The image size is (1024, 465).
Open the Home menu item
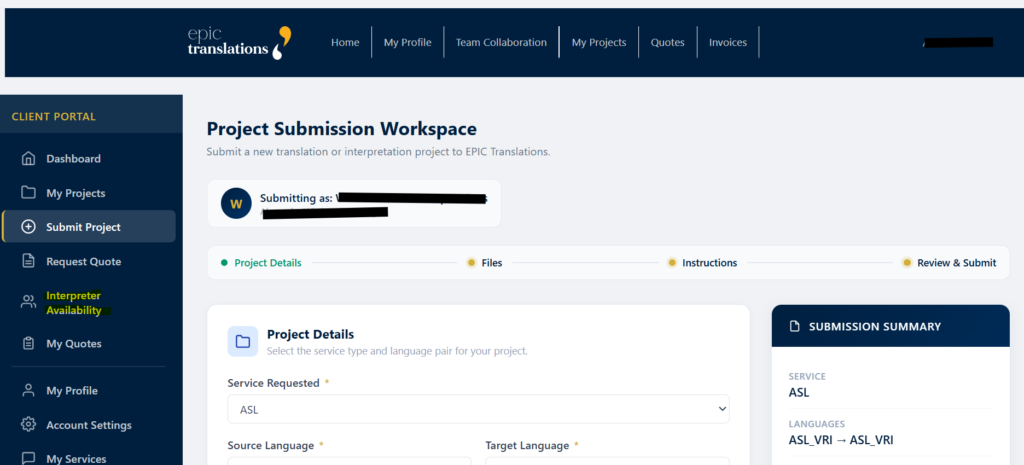point(345,42)
